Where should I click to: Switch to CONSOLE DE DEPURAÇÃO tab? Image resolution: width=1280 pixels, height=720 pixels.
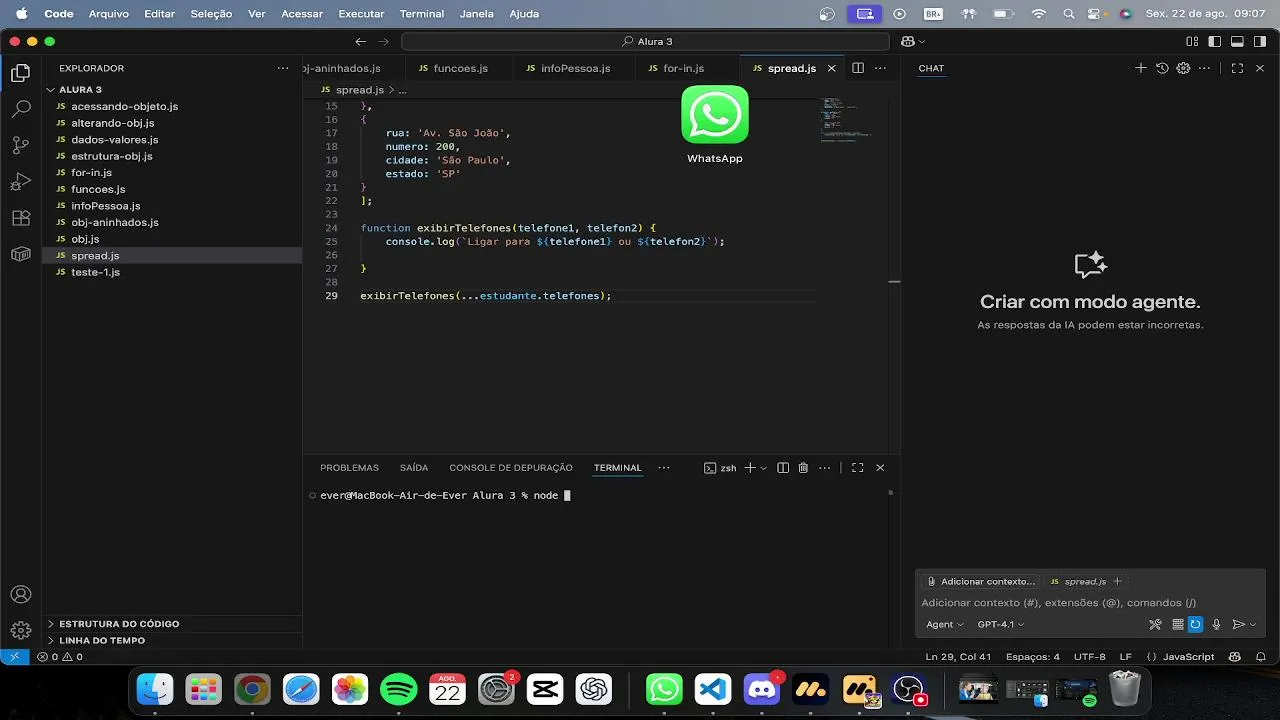click(511, 468)
